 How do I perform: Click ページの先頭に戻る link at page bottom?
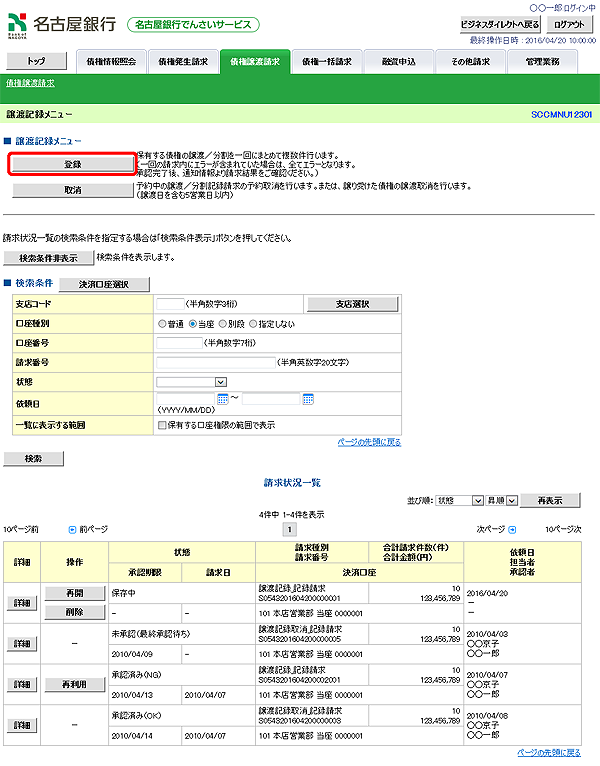(x=549, y=753)
